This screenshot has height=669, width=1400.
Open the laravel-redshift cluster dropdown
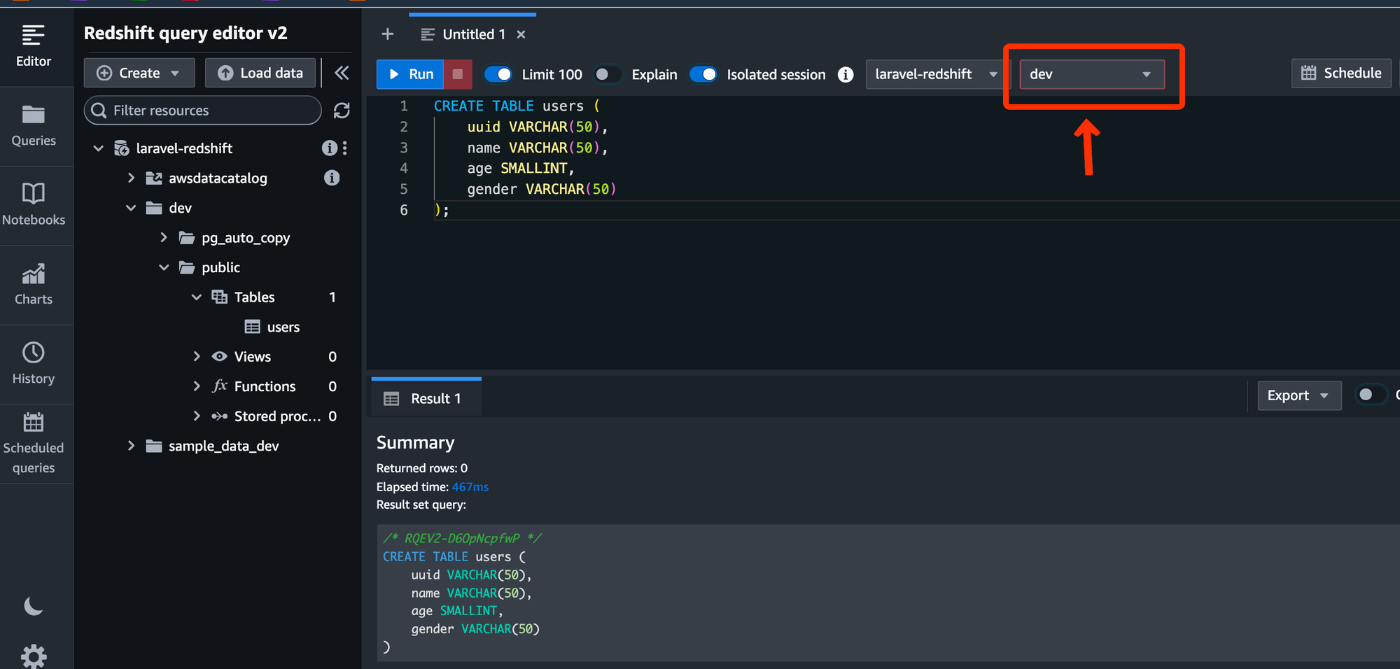click(935, 74)
